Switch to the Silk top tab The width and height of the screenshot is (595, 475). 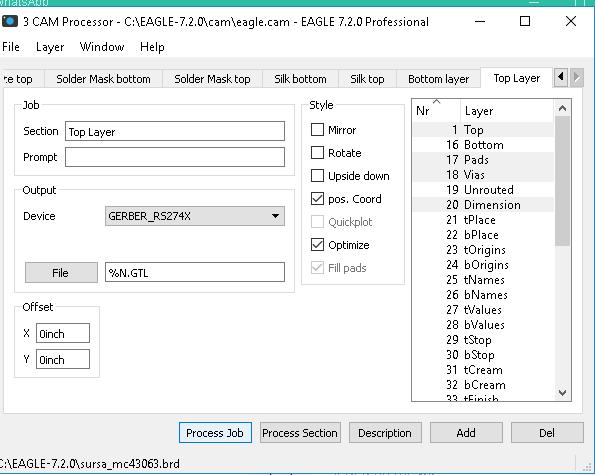pos(367,79)
